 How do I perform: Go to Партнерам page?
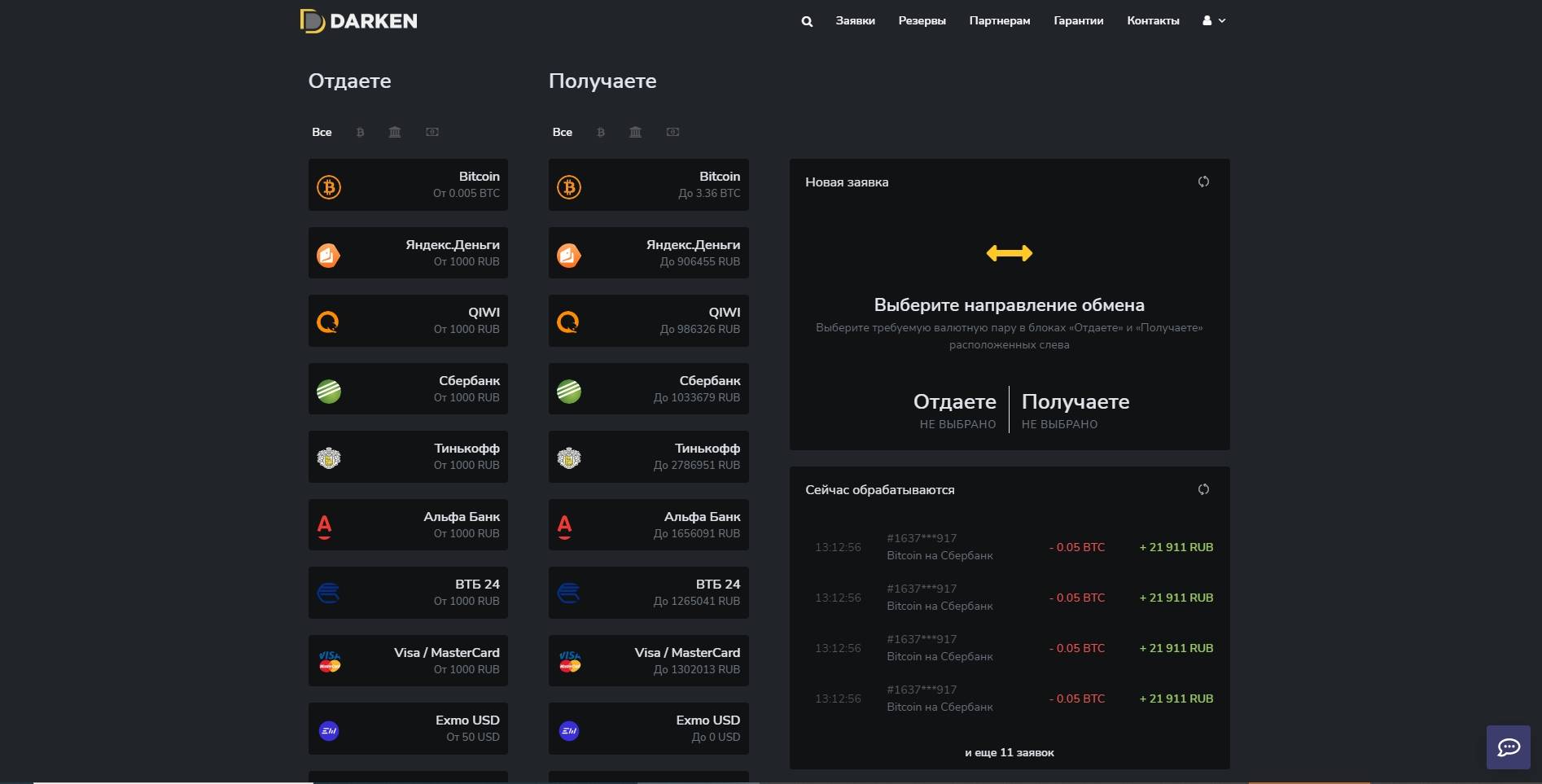999,21
